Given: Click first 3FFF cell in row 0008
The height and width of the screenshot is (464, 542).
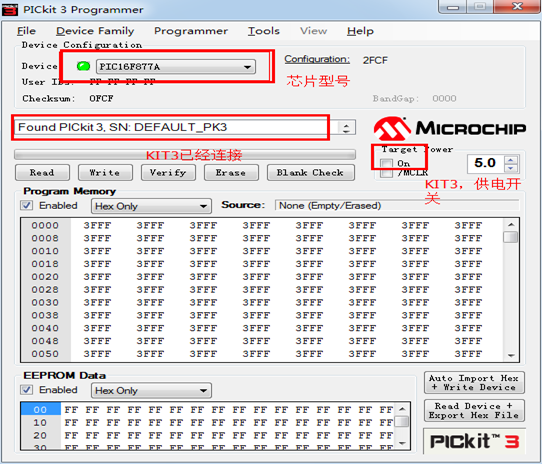Looking at the screenshot, I should tap(97, 239).
